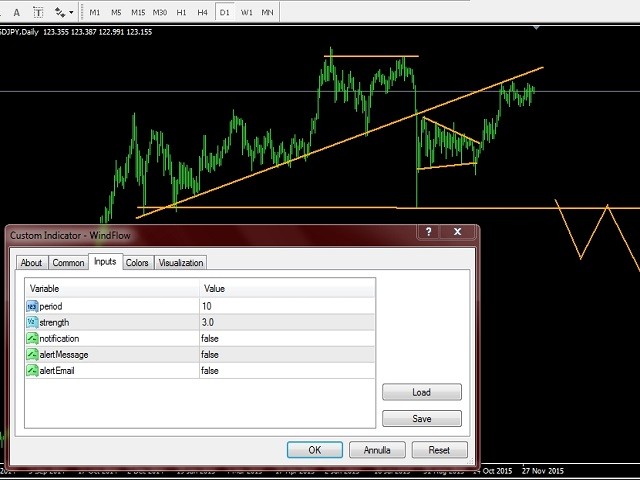
Task: Click the 'strength' variable name
Action: [x=54, y=322]
